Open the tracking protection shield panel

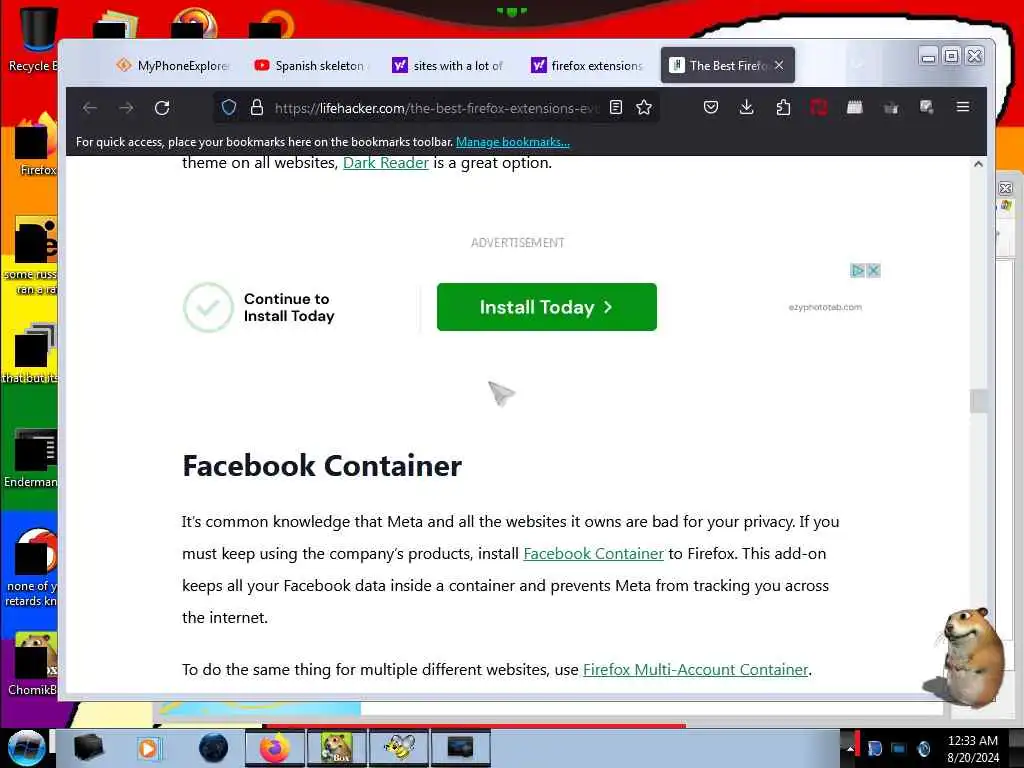point(229,107)
